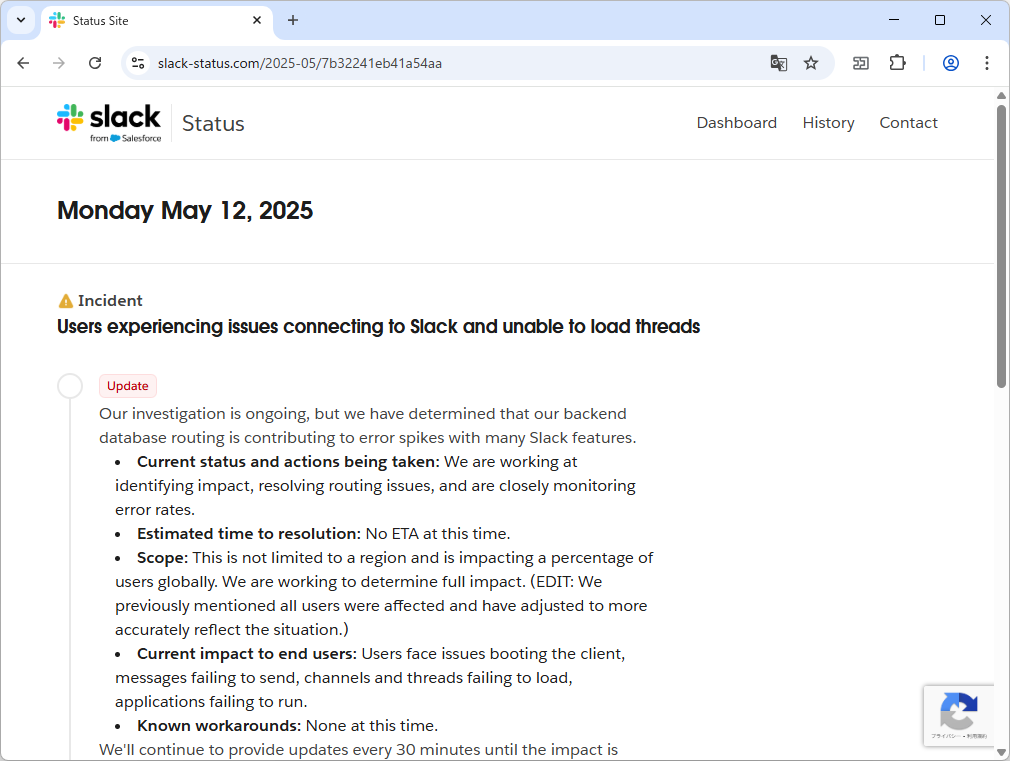Minimize the browser window
Viewport: 1010px width, 761px height.
[894, 20]
